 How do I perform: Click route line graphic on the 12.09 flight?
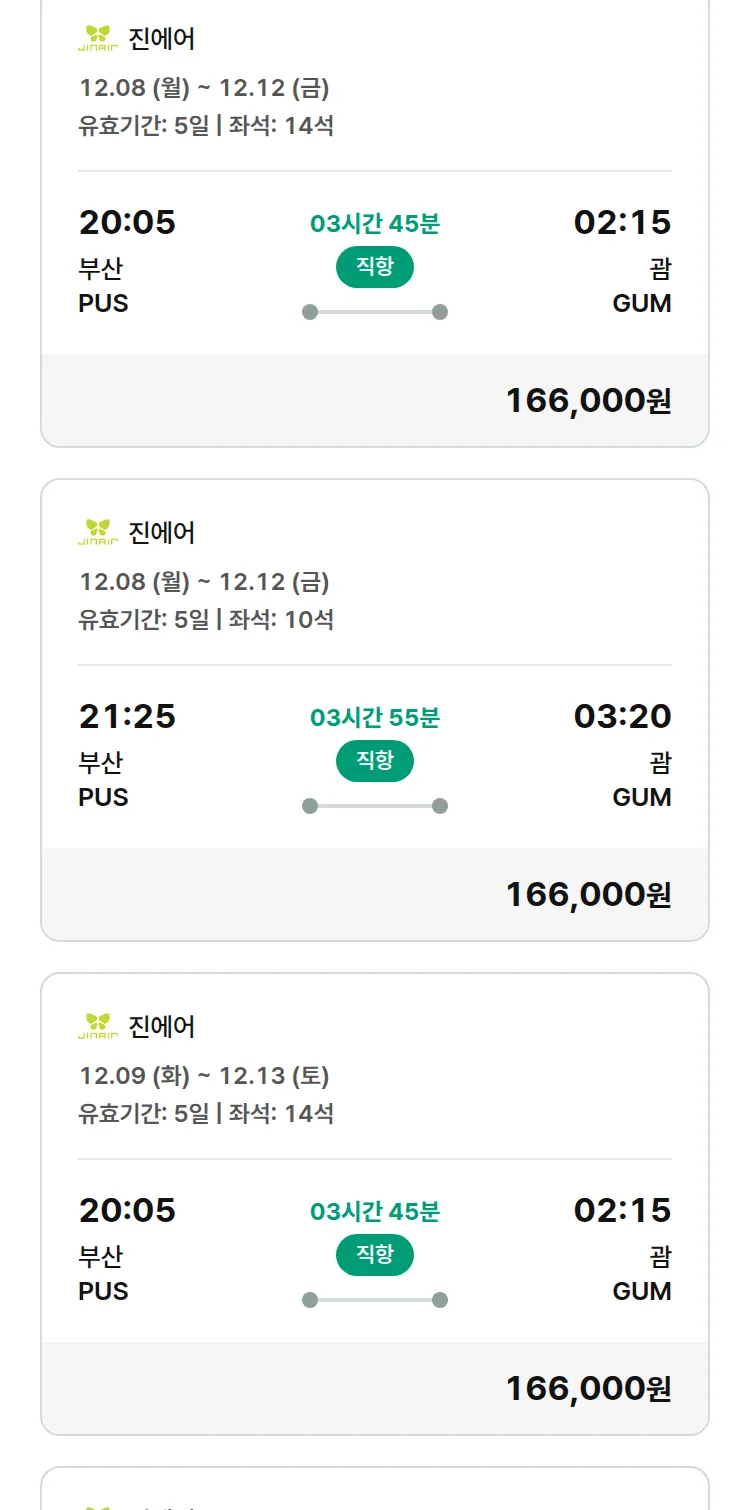point(374,1300)
